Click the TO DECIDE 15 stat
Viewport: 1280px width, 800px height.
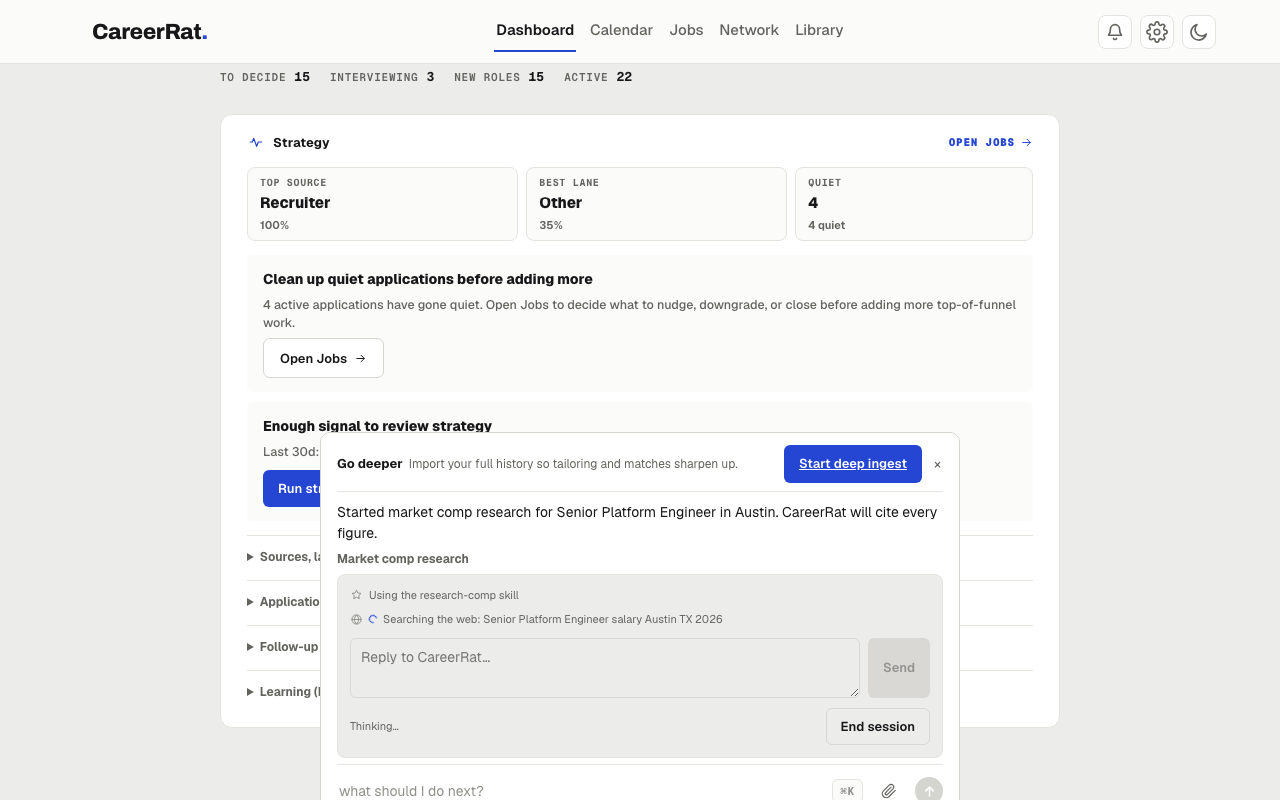point(265,77)
